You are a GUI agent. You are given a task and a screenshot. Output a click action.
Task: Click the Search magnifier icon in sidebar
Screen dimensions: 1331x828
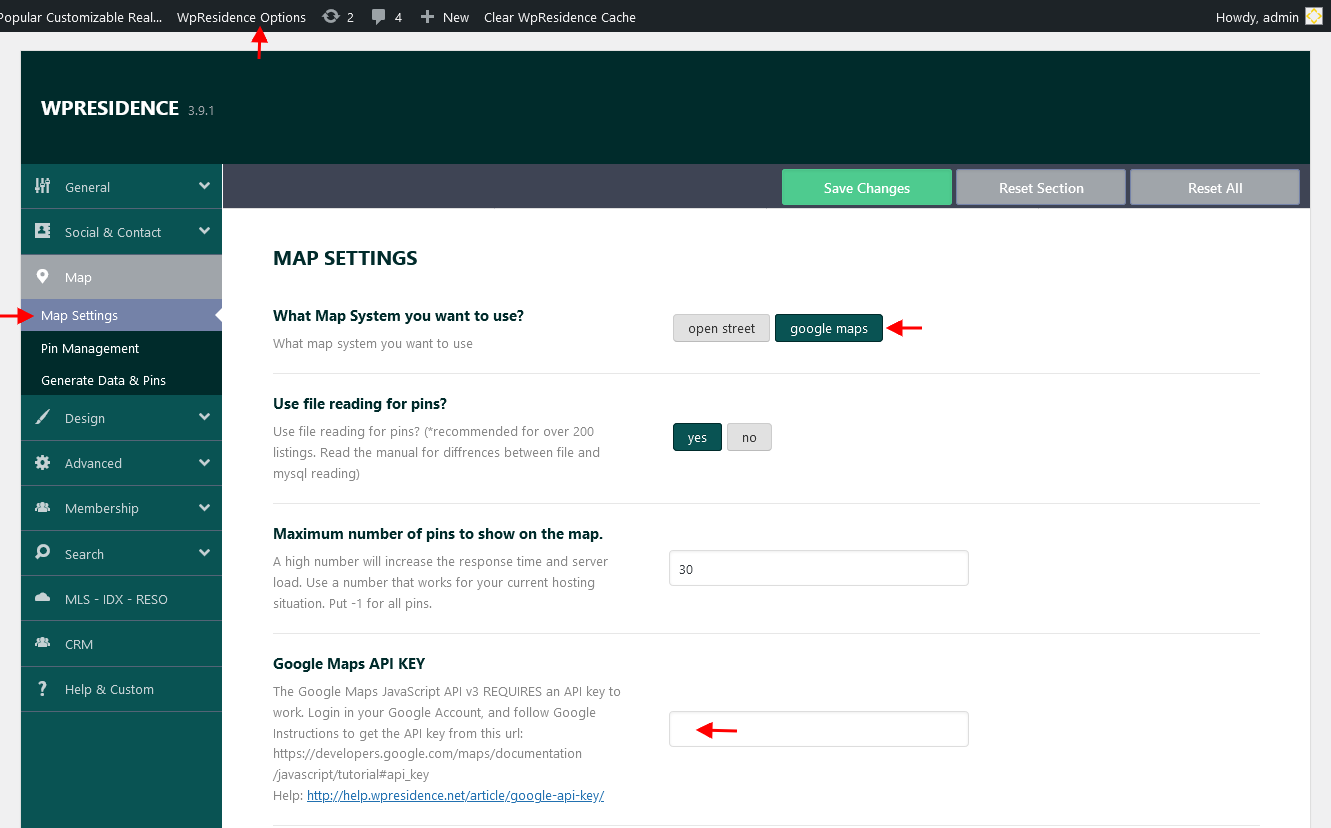pos(42,553)
